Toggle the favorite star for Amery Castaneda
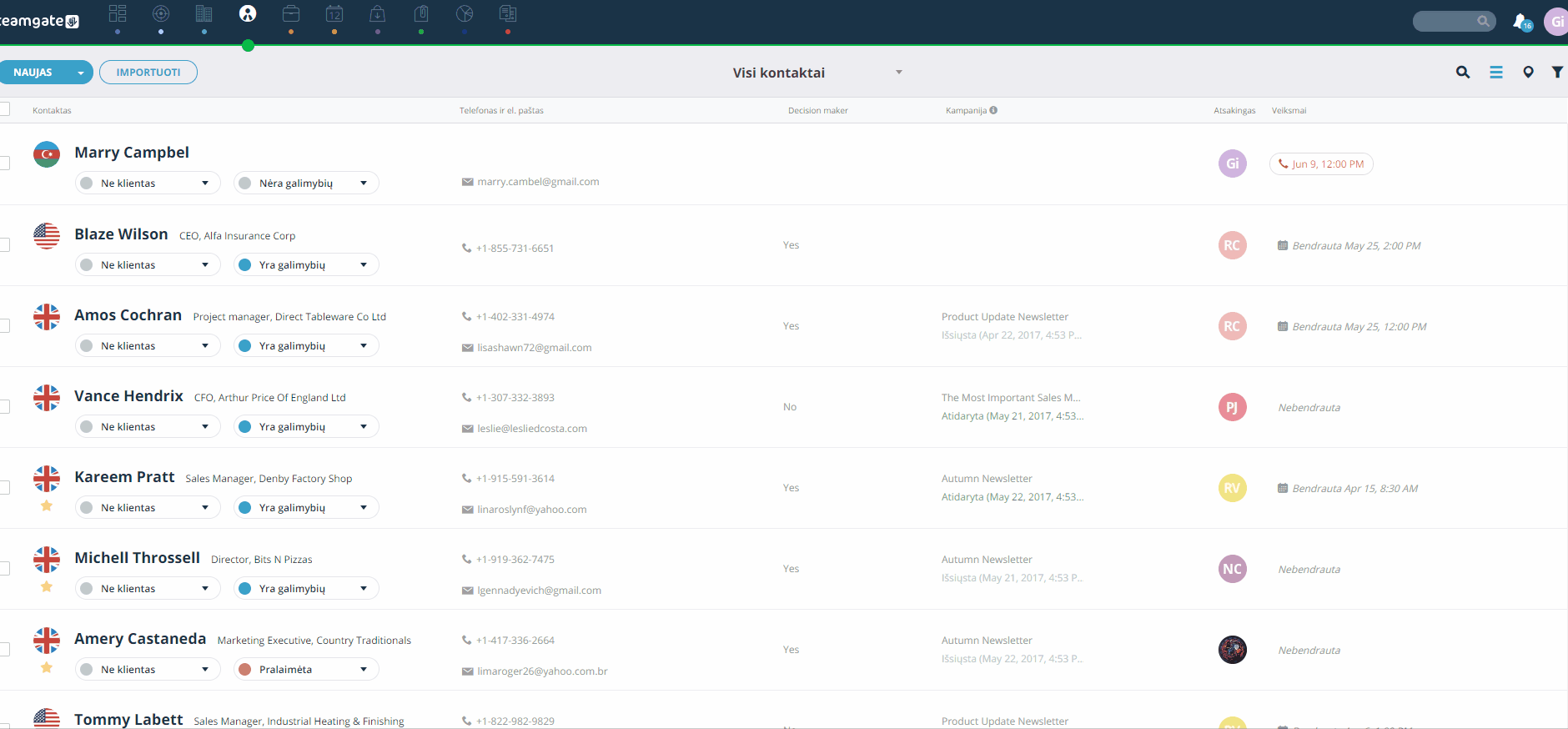This screenshot has width=1568, height=729. (47, 667)
